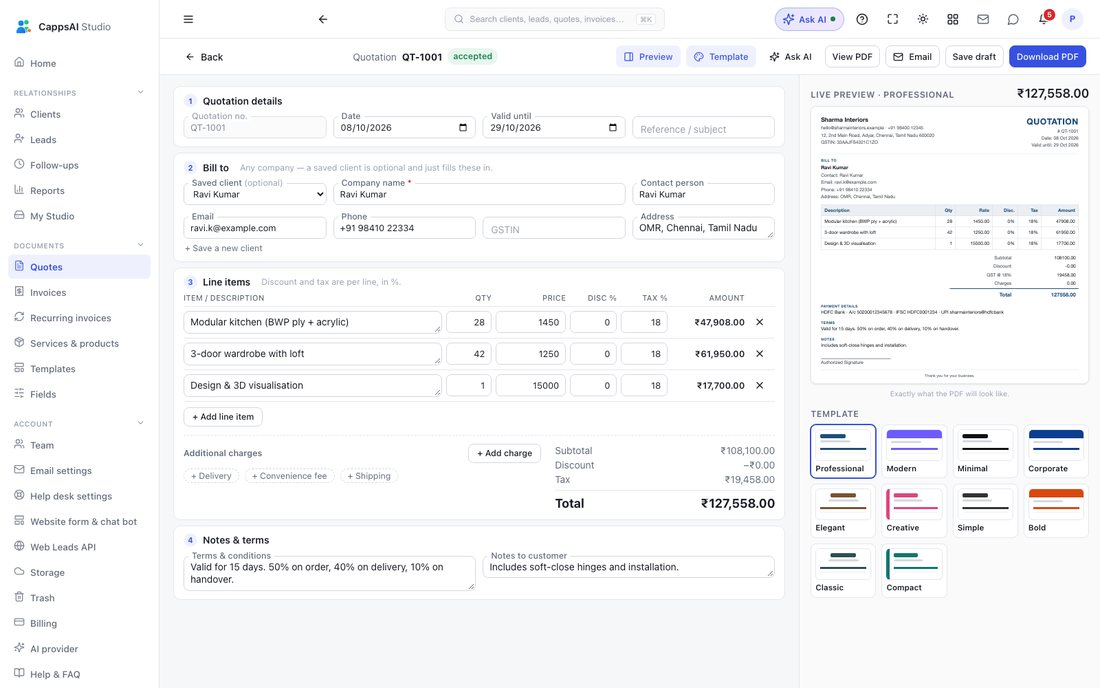Click Ask AI in the quotation toolbar

[790, 57]
